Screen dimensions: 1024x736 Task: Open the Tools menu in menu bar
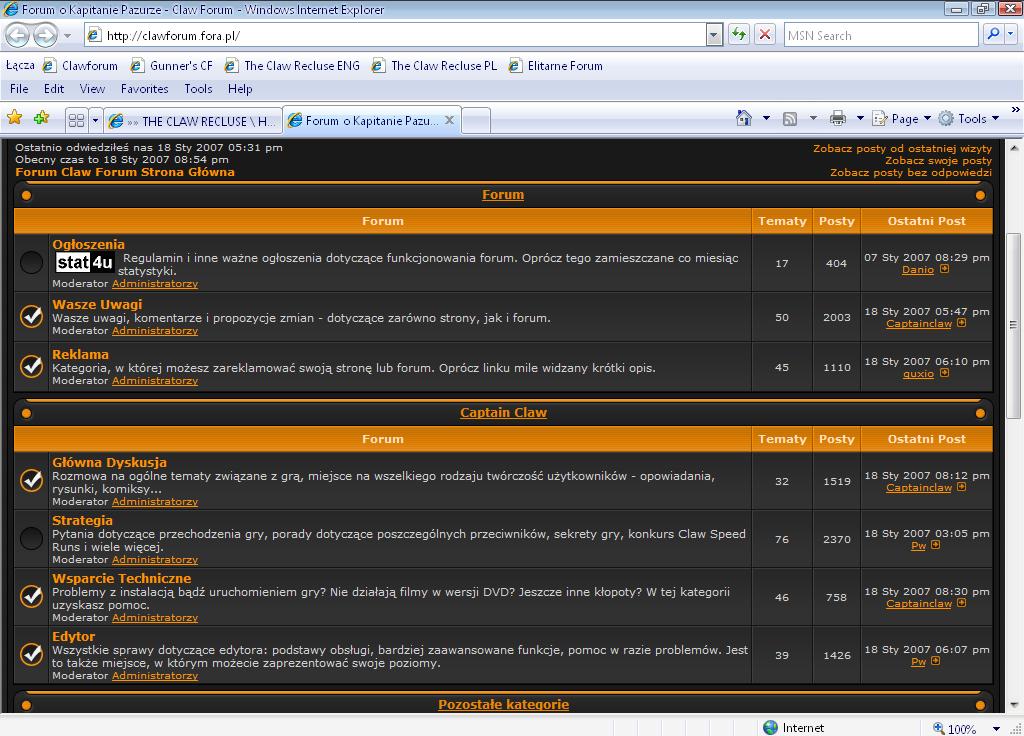pos(198,89)
